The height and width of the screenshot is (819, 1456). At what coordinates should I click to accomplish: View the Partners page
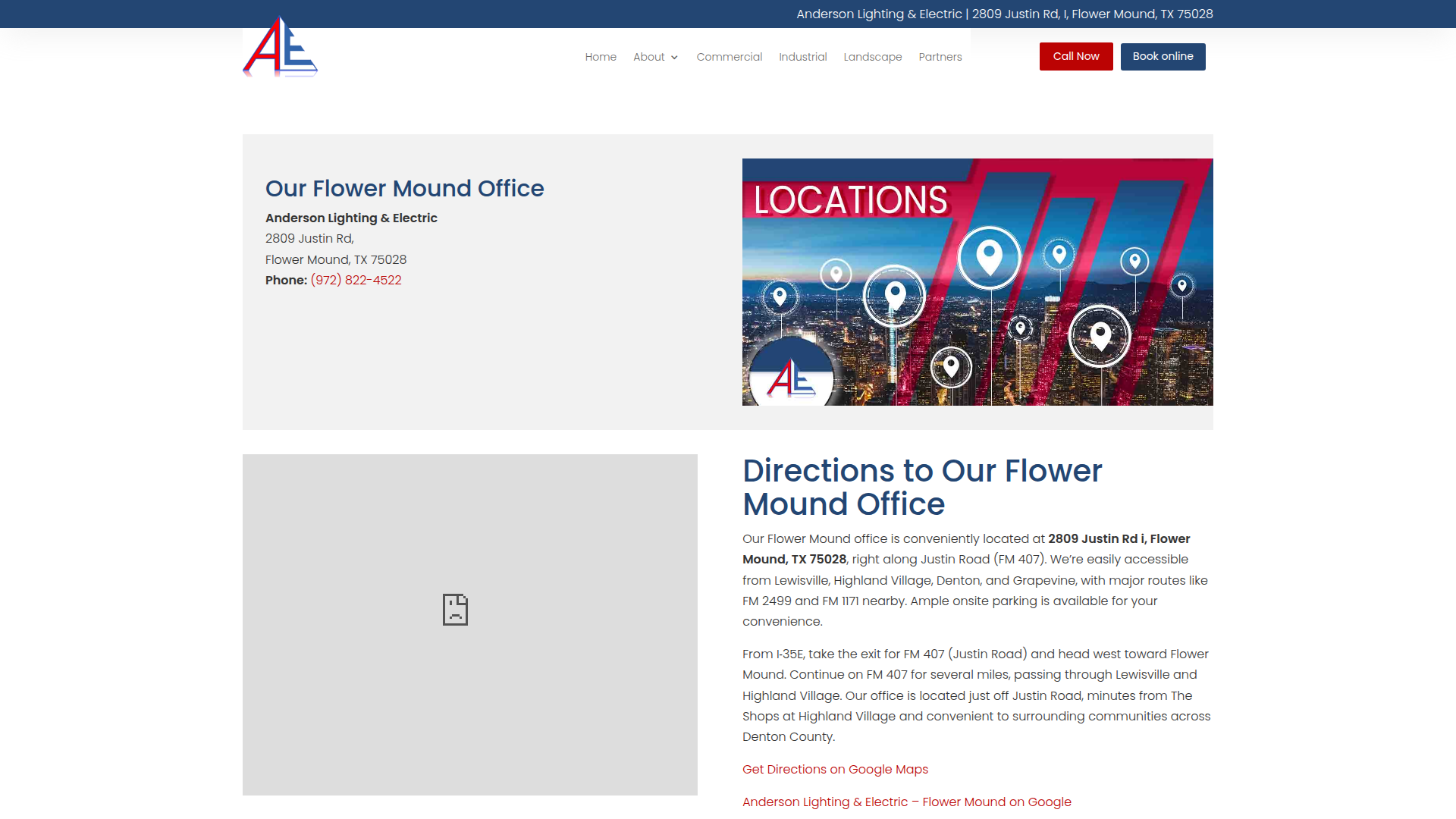click(940, 57)
